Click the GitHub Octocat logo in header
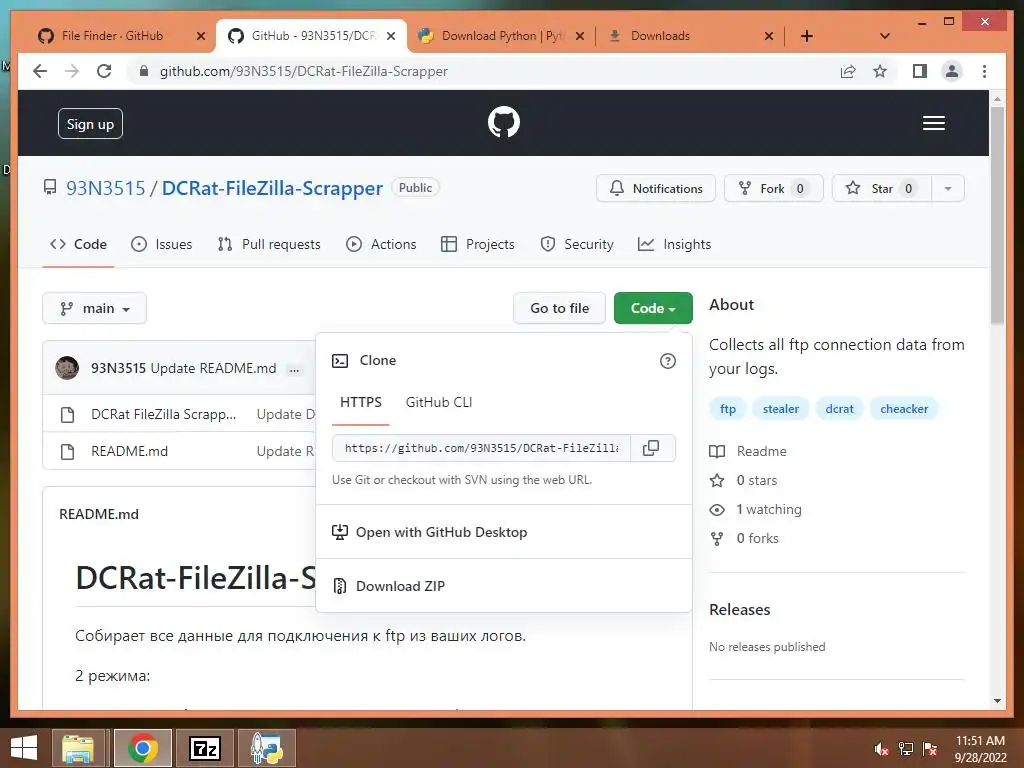1024x768 pixels. pos(504,122)
